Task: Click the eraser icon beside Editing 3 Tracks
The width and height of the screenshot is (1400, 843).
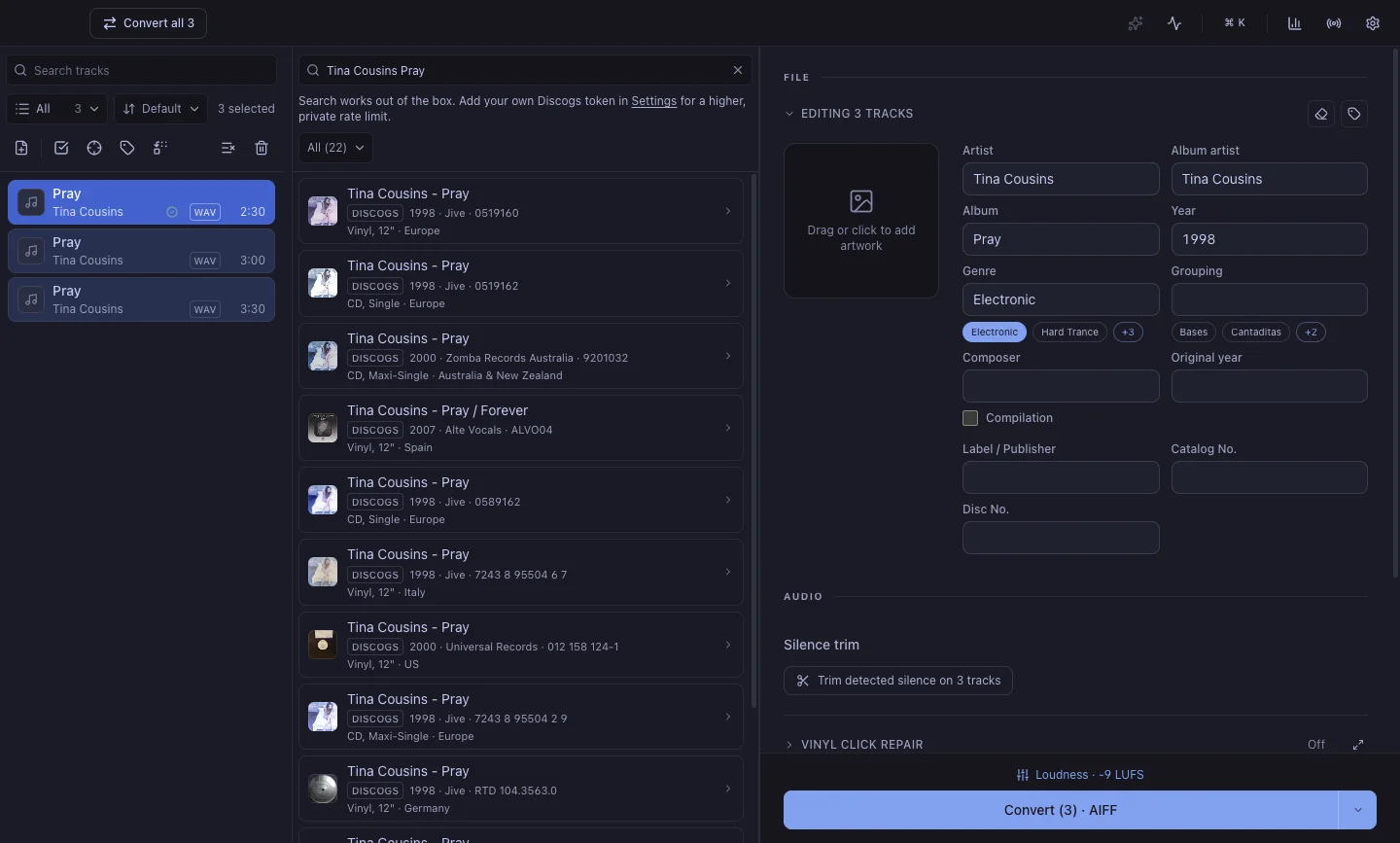Action: 1321,114
